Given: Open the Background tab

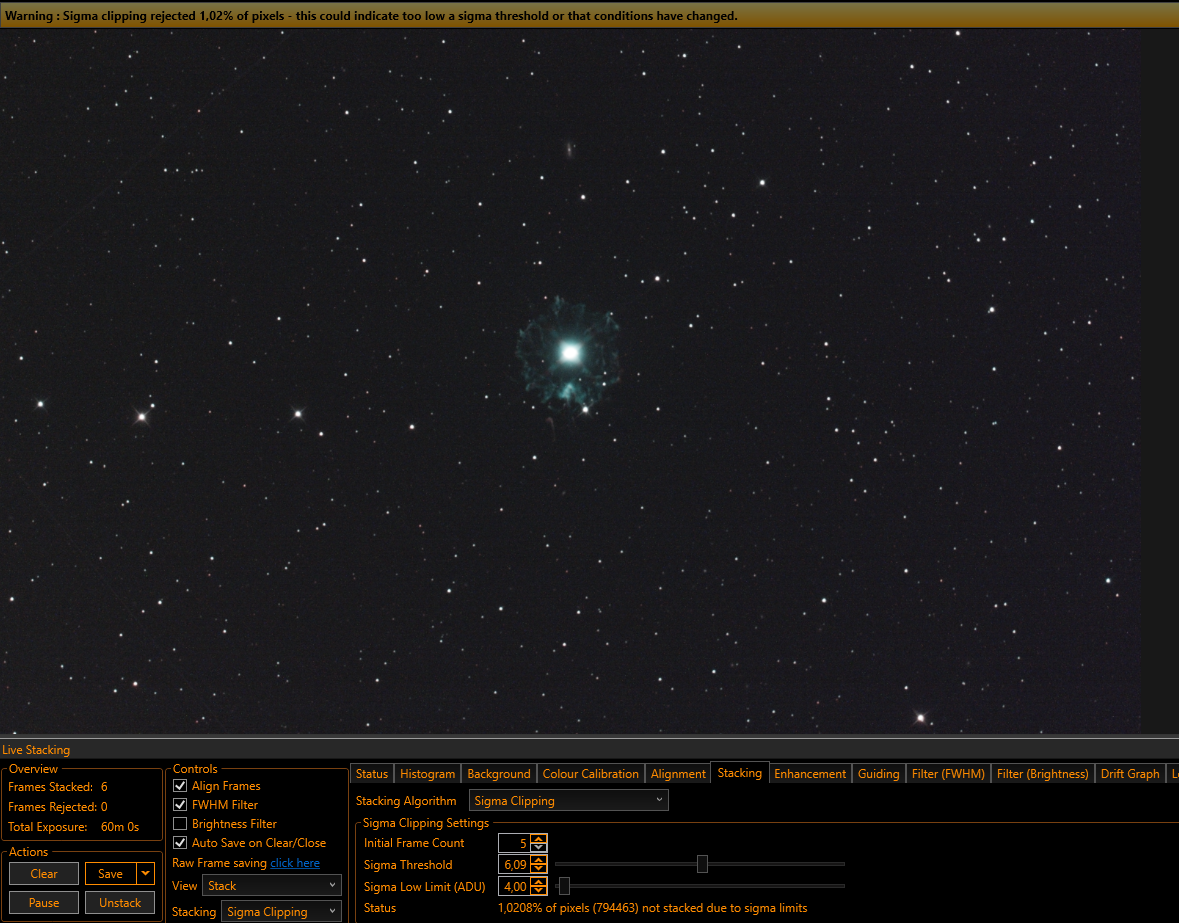Looking at the screenshot, I should (x=499, y=773).
